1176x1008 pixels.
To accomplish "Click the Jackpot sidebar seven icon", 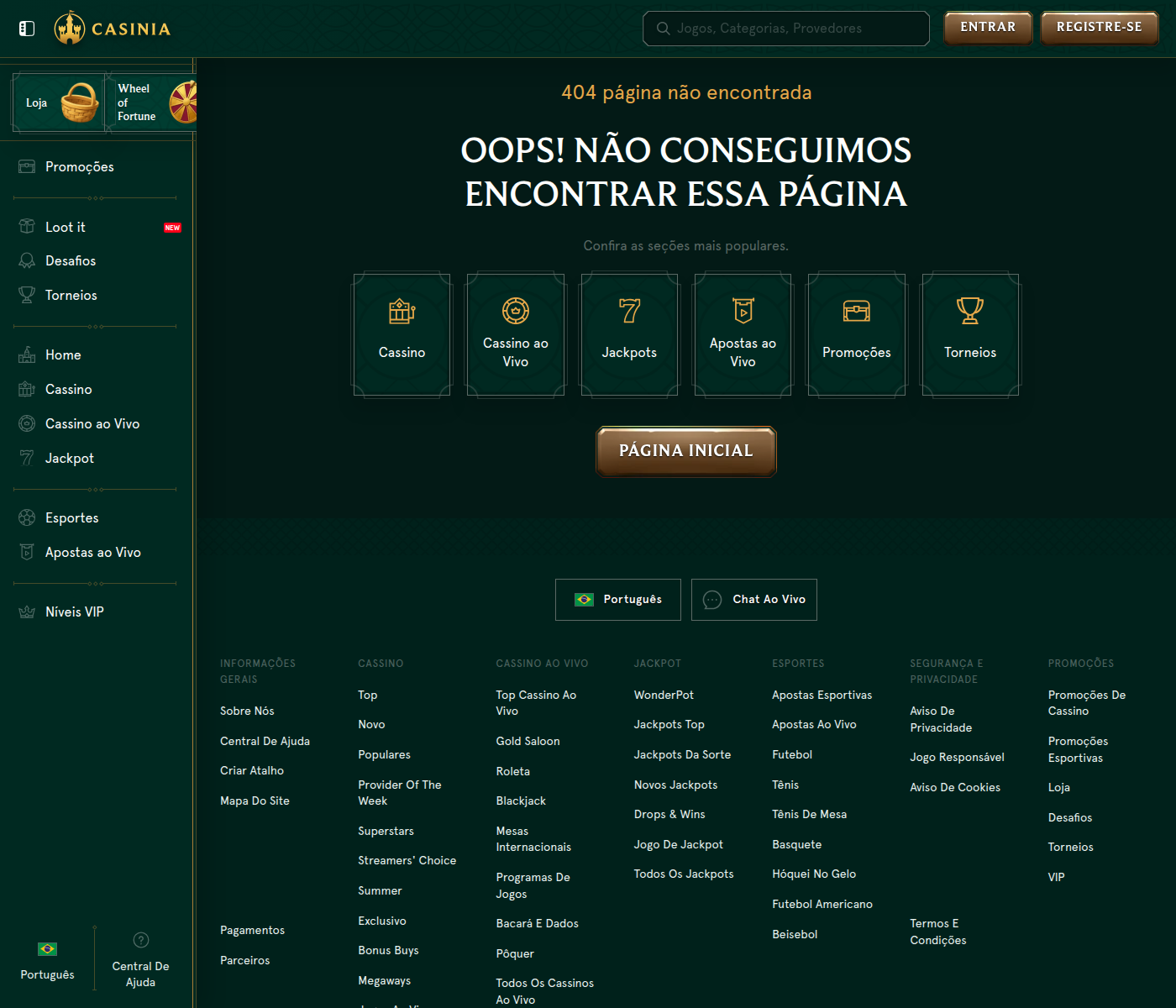I will pos(27,459).
